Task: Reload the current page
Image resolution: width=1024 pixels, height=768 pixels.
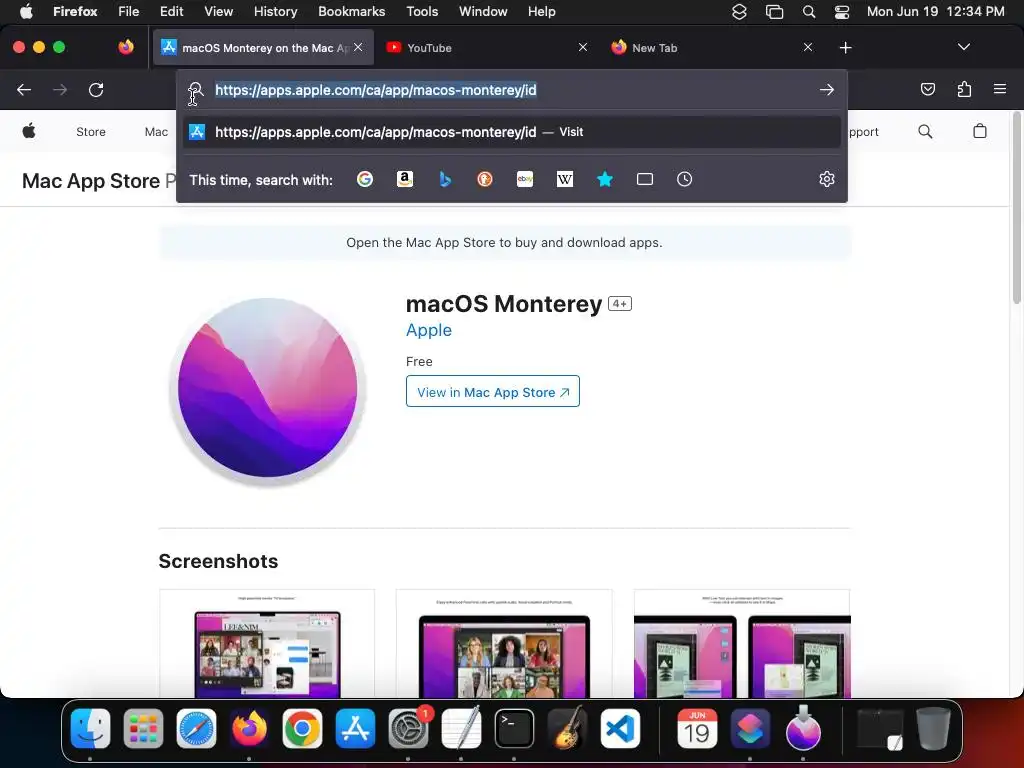Action: click(96, 89)
